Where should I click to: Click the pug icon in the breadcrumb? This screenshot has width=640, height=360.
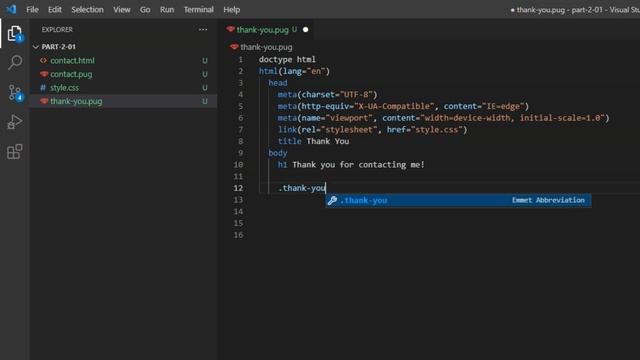(x=234, y=47)
